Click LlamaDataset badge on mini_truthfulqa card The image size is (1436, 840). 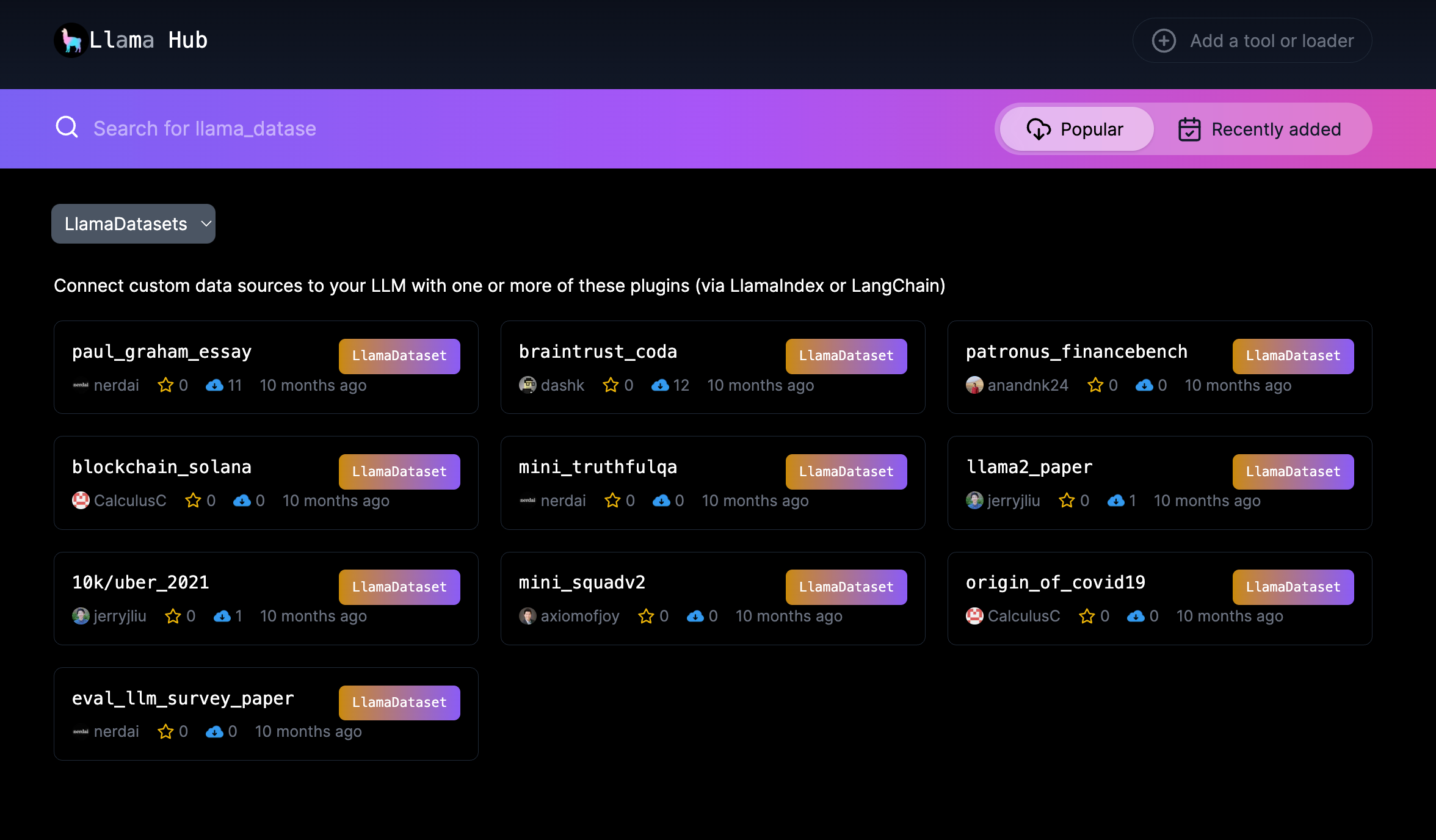[846, 472]
